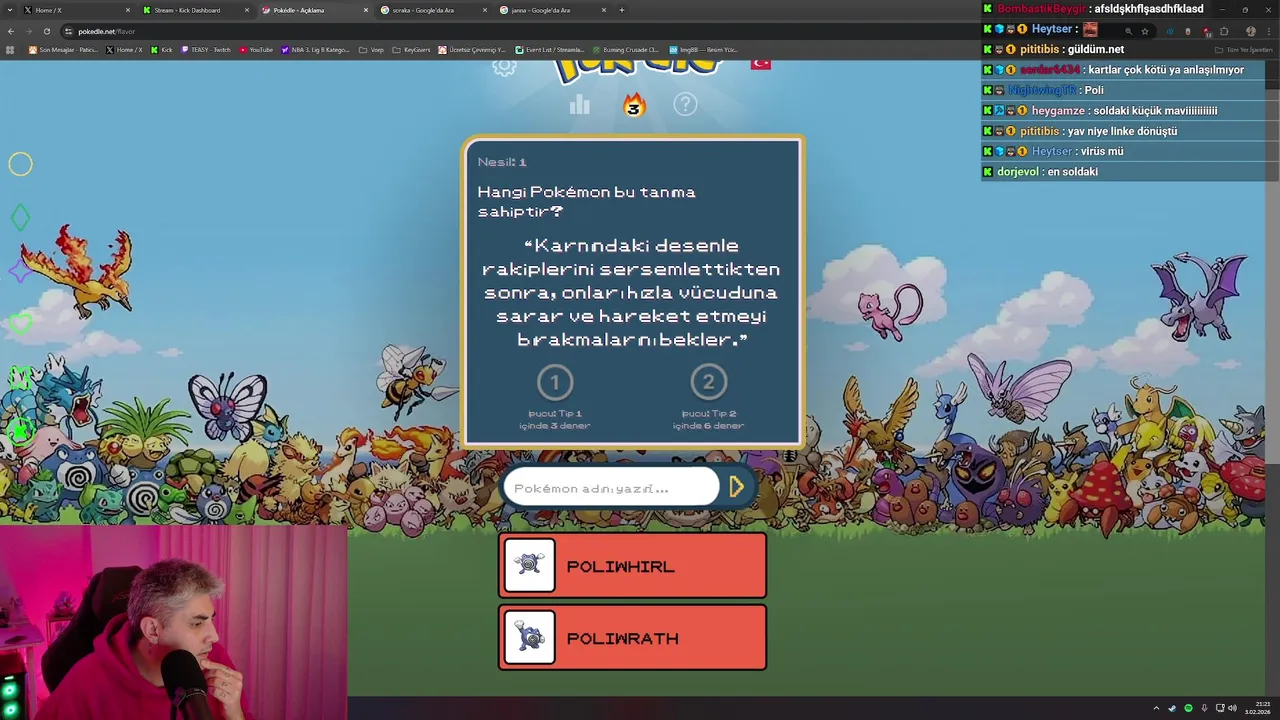
Task: Click the green diamond shape on left edge
Action: (x=20, y=218)
